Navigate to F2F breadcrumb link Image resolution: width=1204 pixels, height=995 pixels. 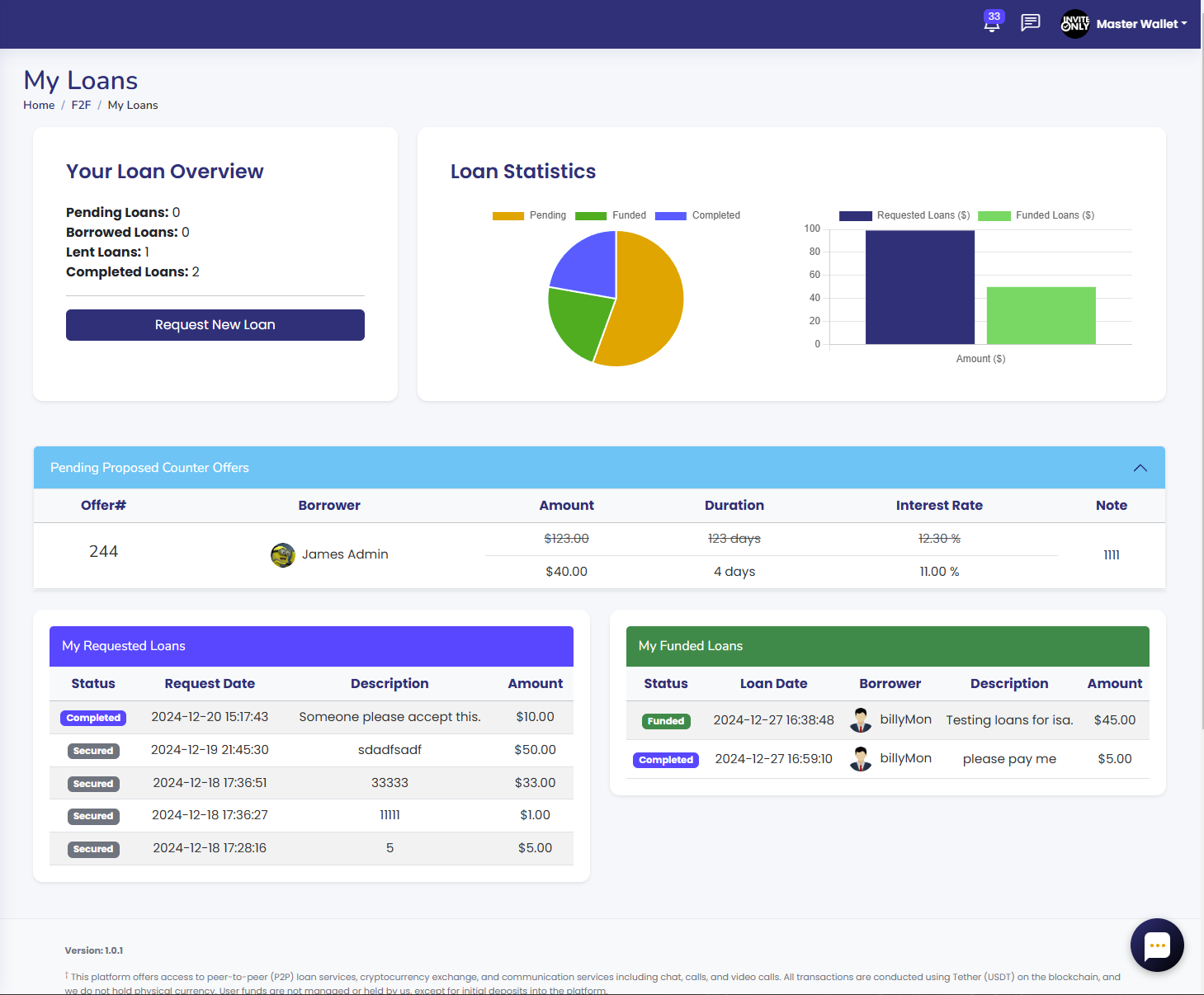81,105
